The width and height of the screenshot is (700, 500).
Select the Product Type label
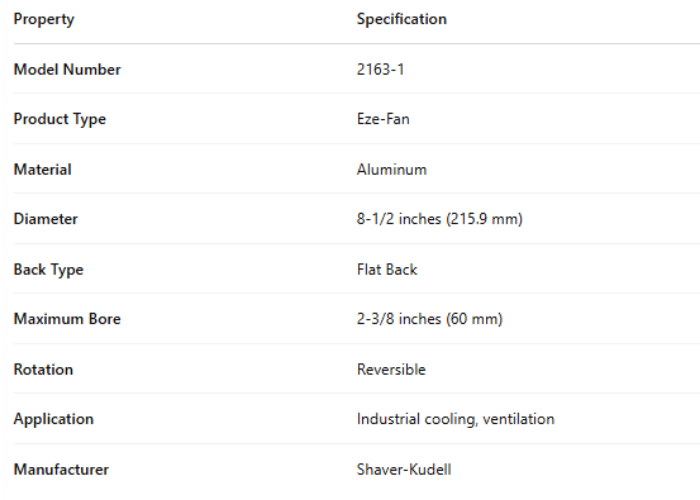(x=59, y=119)
